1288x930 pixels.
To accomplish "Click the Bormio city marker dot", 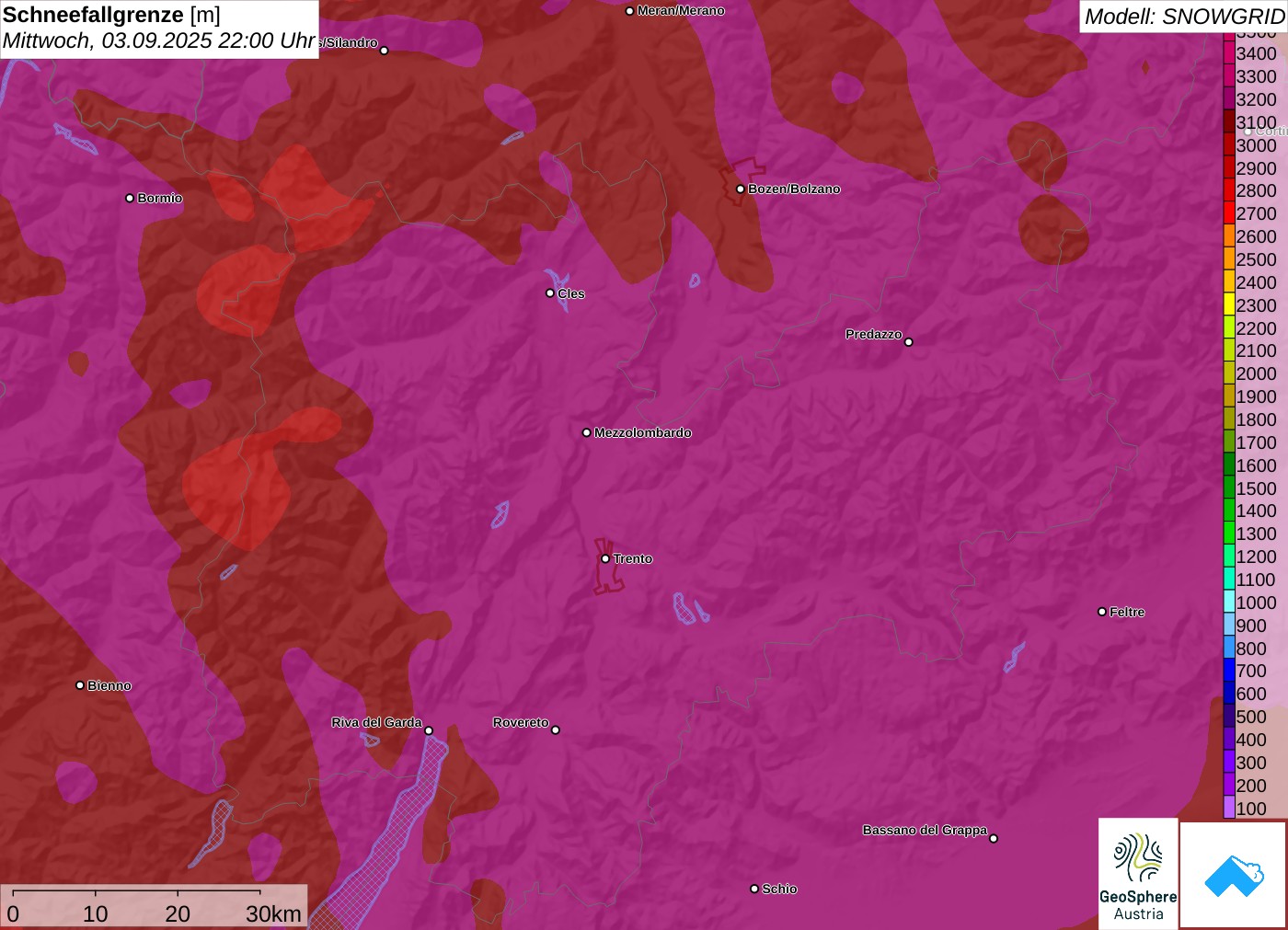I will click(130, 198).
